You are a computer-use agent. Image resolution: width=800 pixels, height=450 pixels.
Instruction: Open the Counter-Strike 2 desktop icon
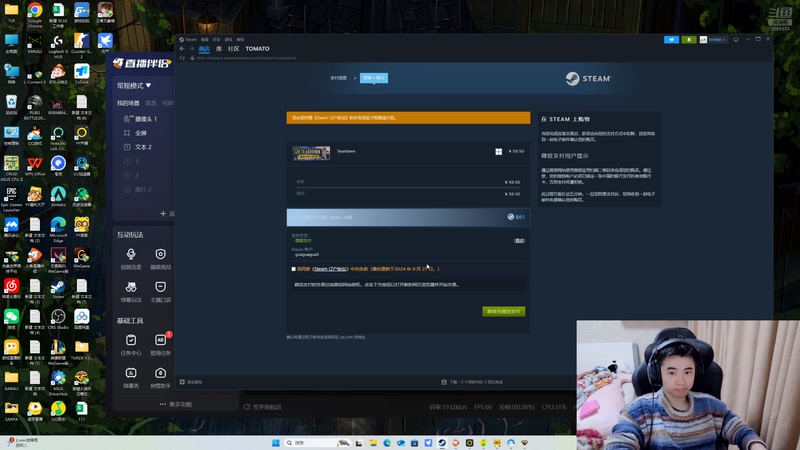pos(82,45)
